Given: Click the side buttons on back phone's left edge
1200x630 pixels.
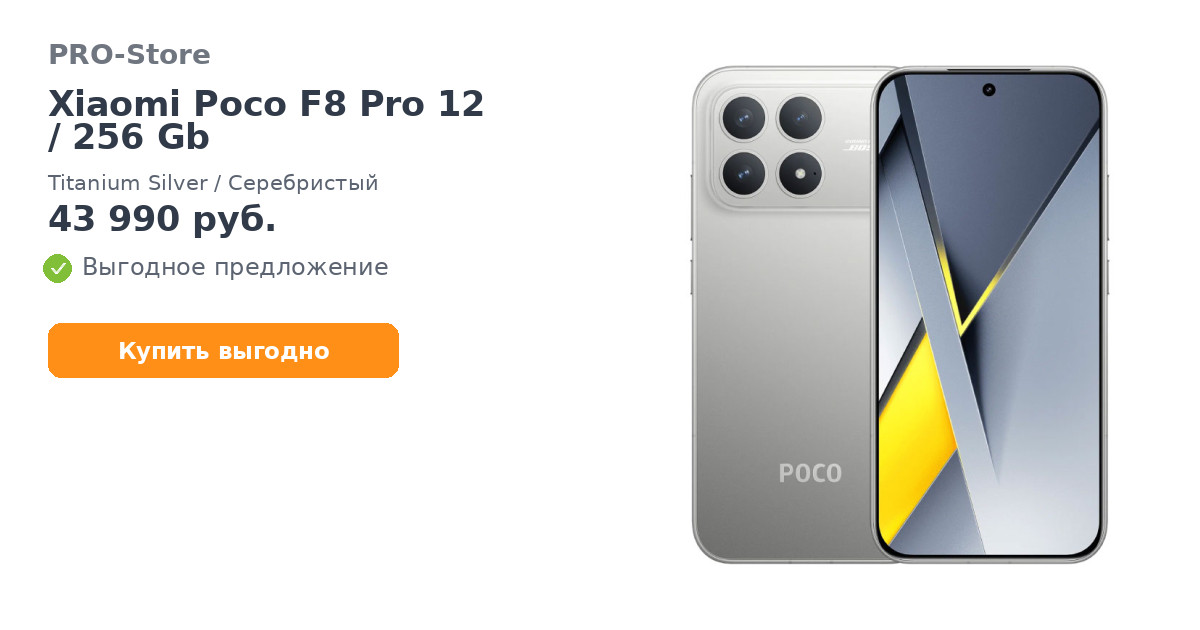Looking at the screenshot, I should [691, 235].
